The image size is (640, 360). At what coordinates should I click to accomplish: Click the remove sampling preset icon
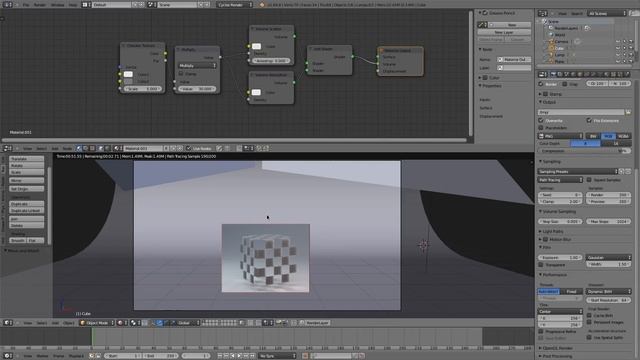(628, 171)
